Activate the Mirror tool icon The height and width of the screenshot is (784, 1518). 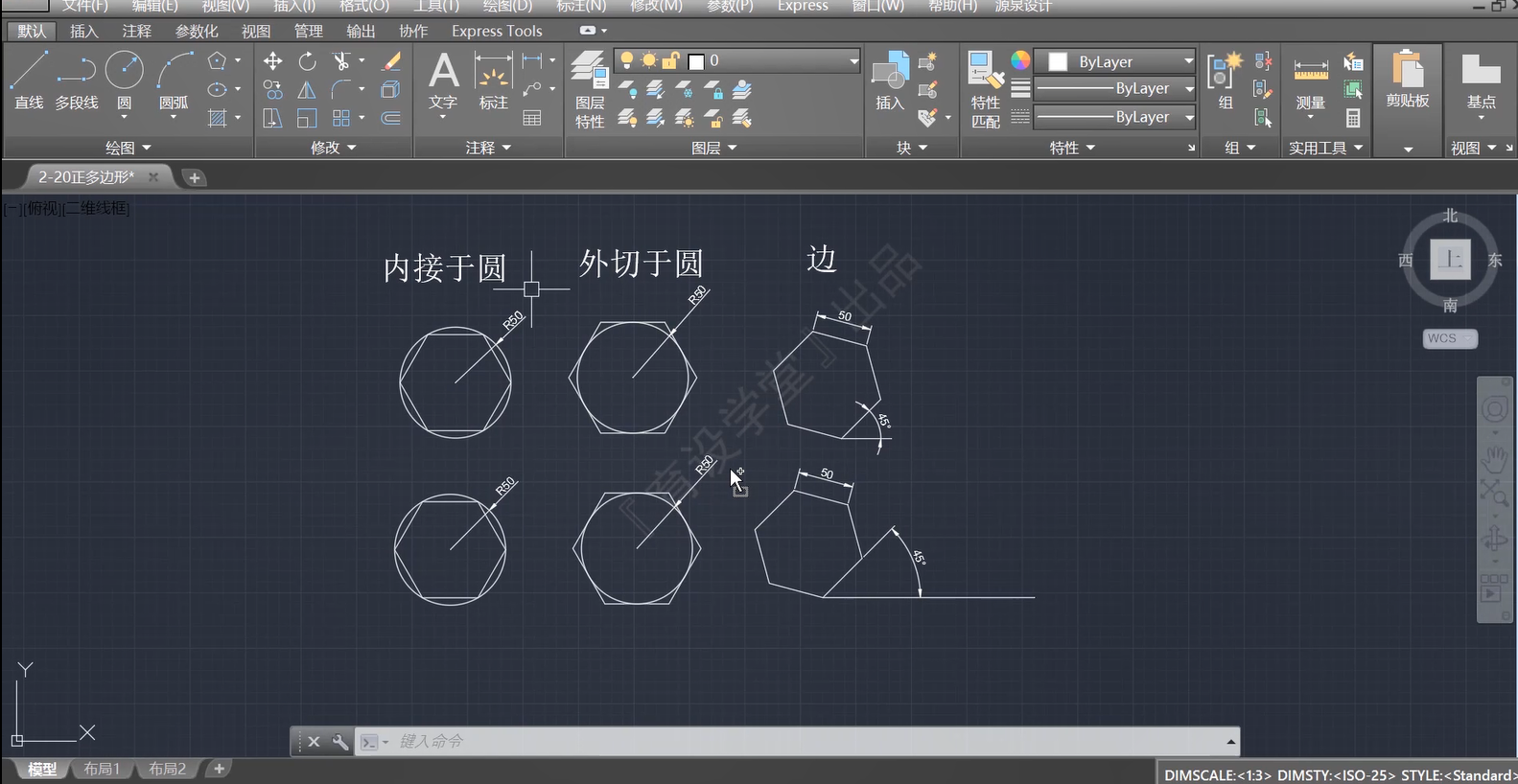[x=307, y=90]
